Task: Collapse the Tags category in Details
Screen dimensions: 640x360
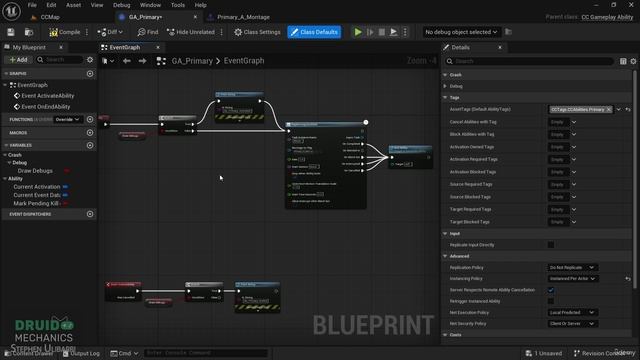Action: click(x=445, y=98)
